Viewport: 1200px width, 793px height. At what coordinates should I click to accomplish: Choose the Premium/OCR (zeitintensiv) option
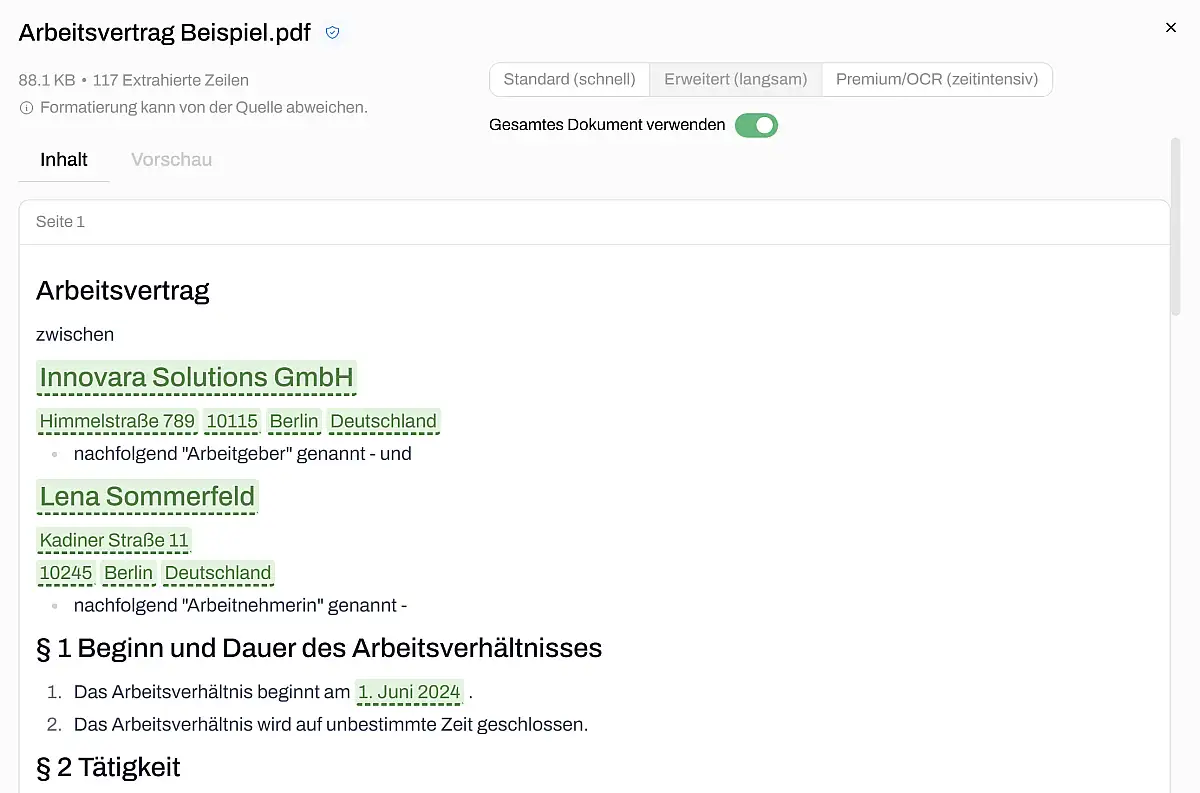click(937, 79)
